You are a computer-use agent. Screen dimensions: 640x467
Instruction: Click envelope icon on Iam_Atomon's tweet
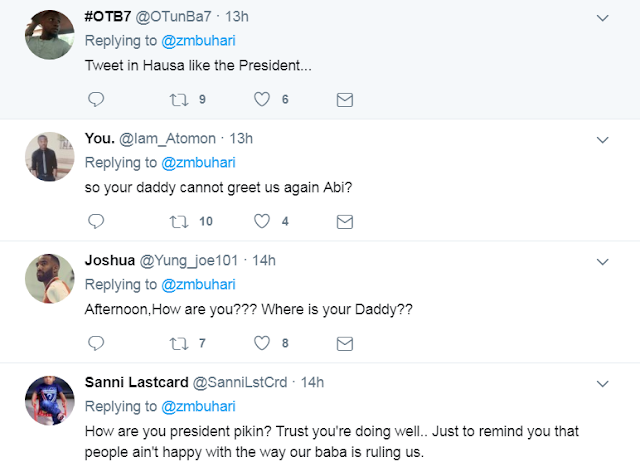344,220
